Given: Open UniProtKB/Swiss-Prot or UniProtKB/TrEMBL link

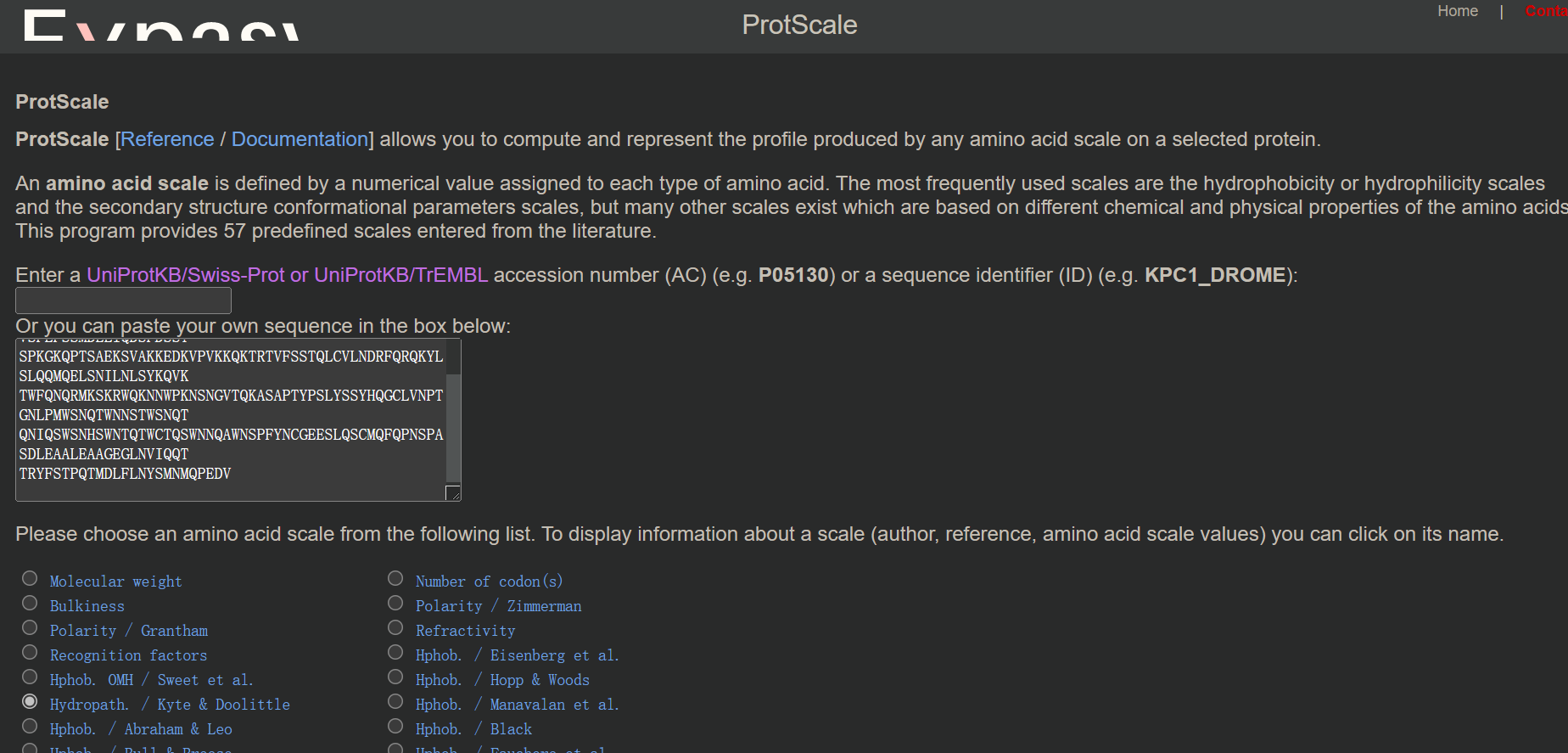Looking at the screenshot, I should pyautogui.click(x=287, y=275).
